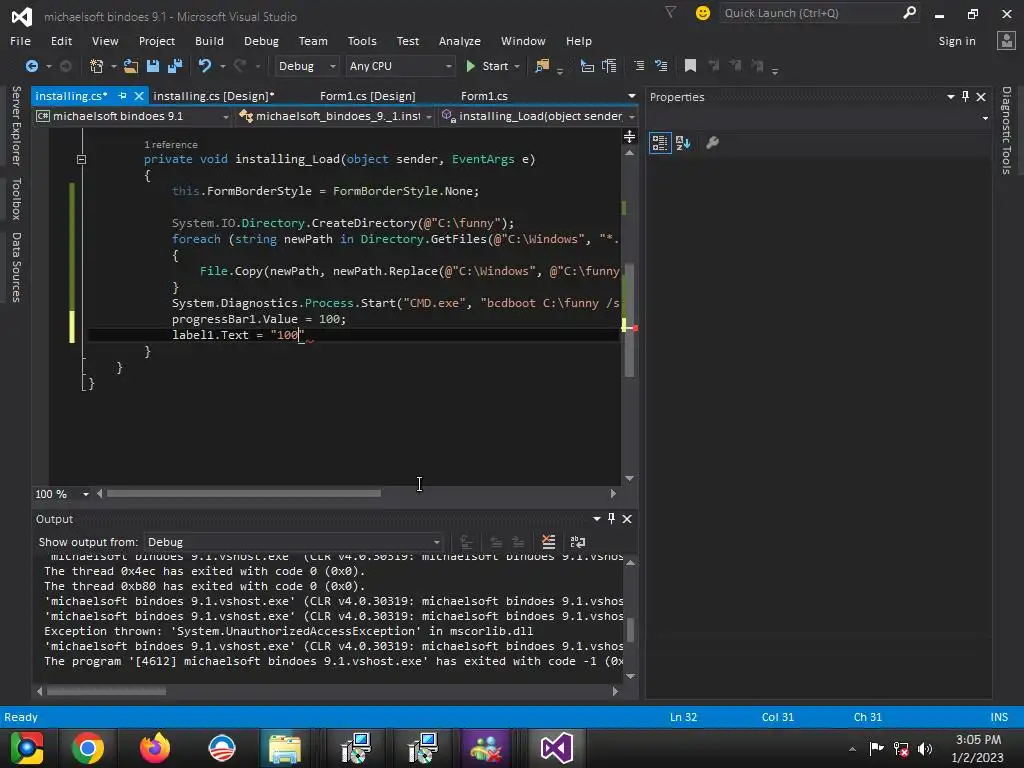
Task: Click the Sign in link
Action: (957, 40)
